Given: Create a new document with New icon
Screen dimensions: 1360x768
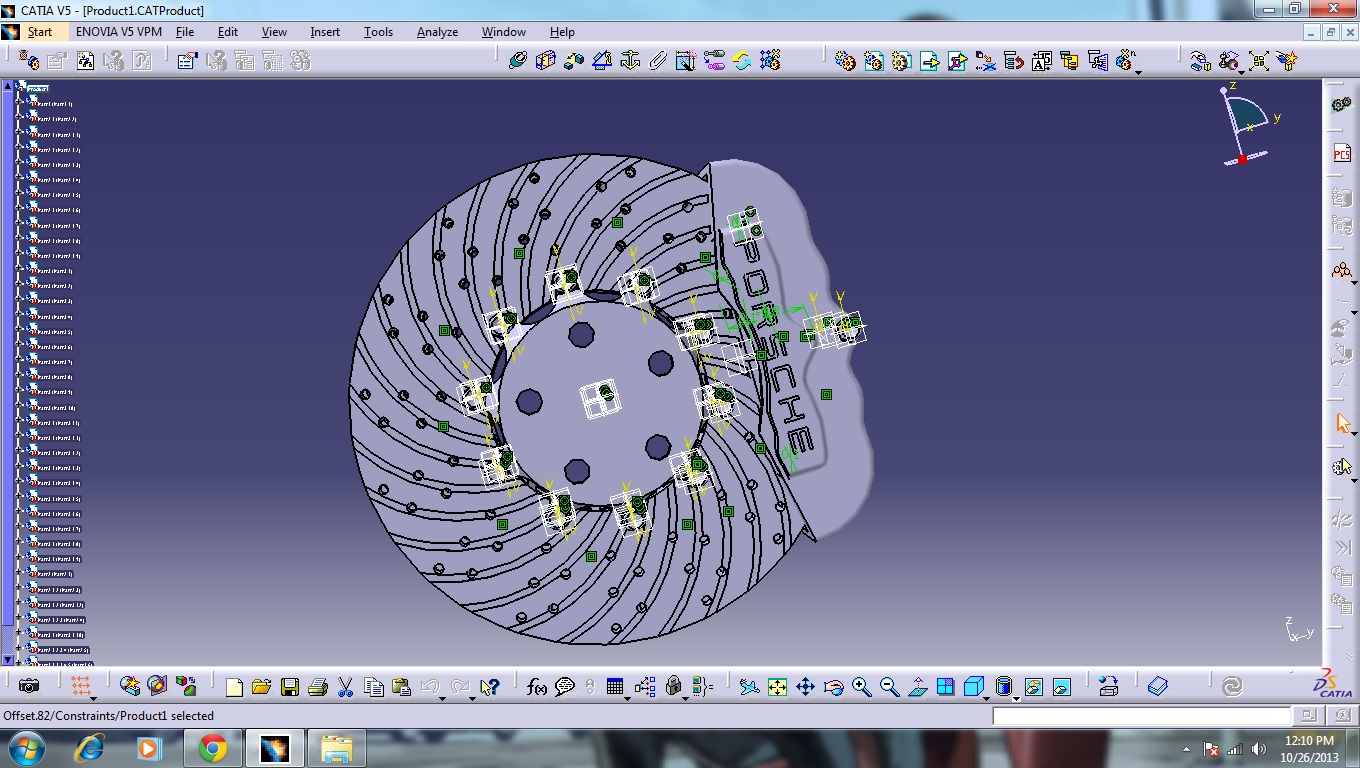Looking at the screenshot, I should (234, 687).
